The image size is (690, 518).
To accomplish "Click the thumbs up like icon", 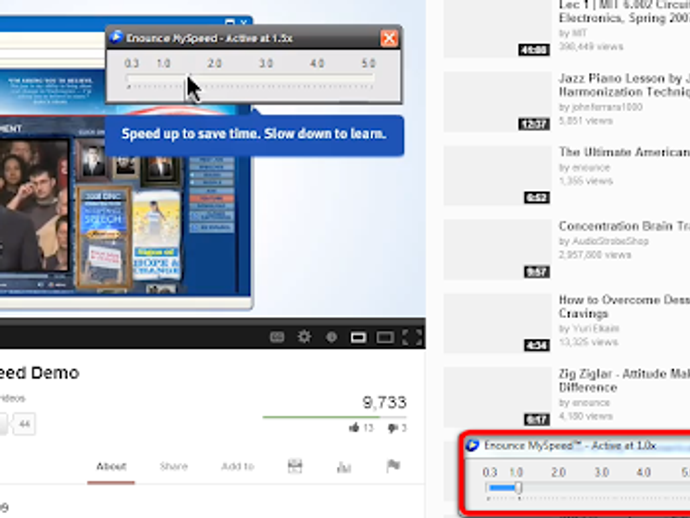I will 354,427.
